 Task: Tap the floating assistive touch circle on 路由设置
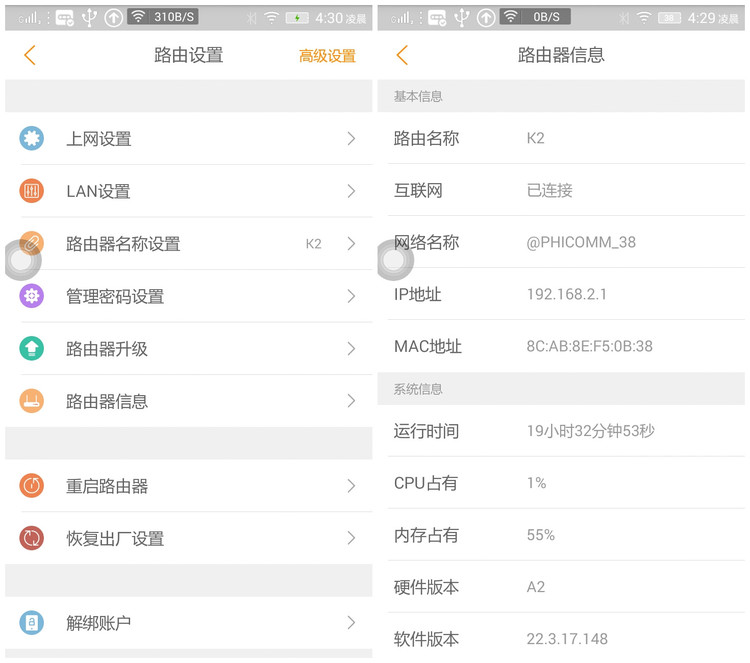(x=22, y=260)
